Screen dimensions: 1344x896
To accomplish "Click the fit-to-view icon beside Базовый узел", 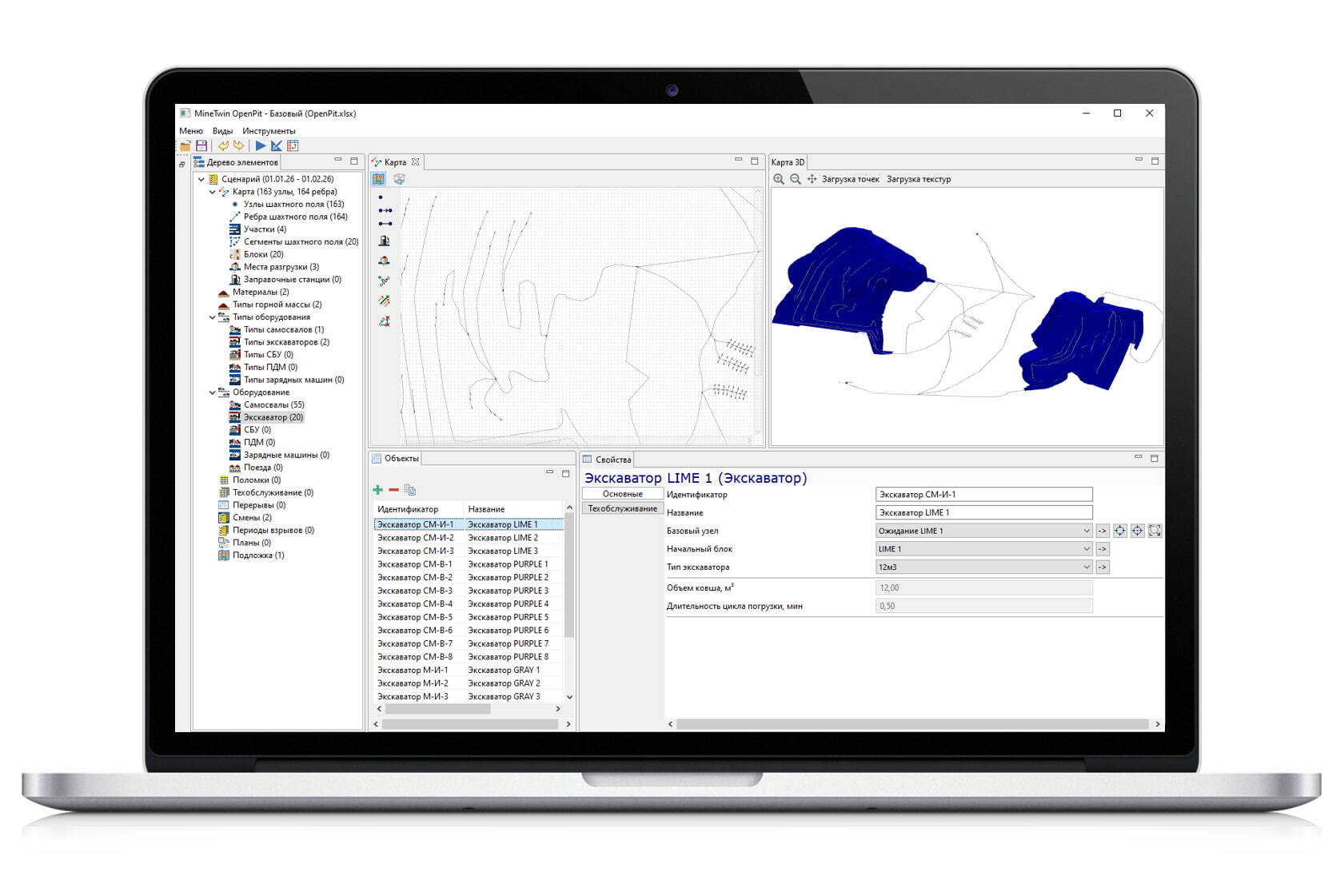I will pyautogui.click(x=1155, y=531).
